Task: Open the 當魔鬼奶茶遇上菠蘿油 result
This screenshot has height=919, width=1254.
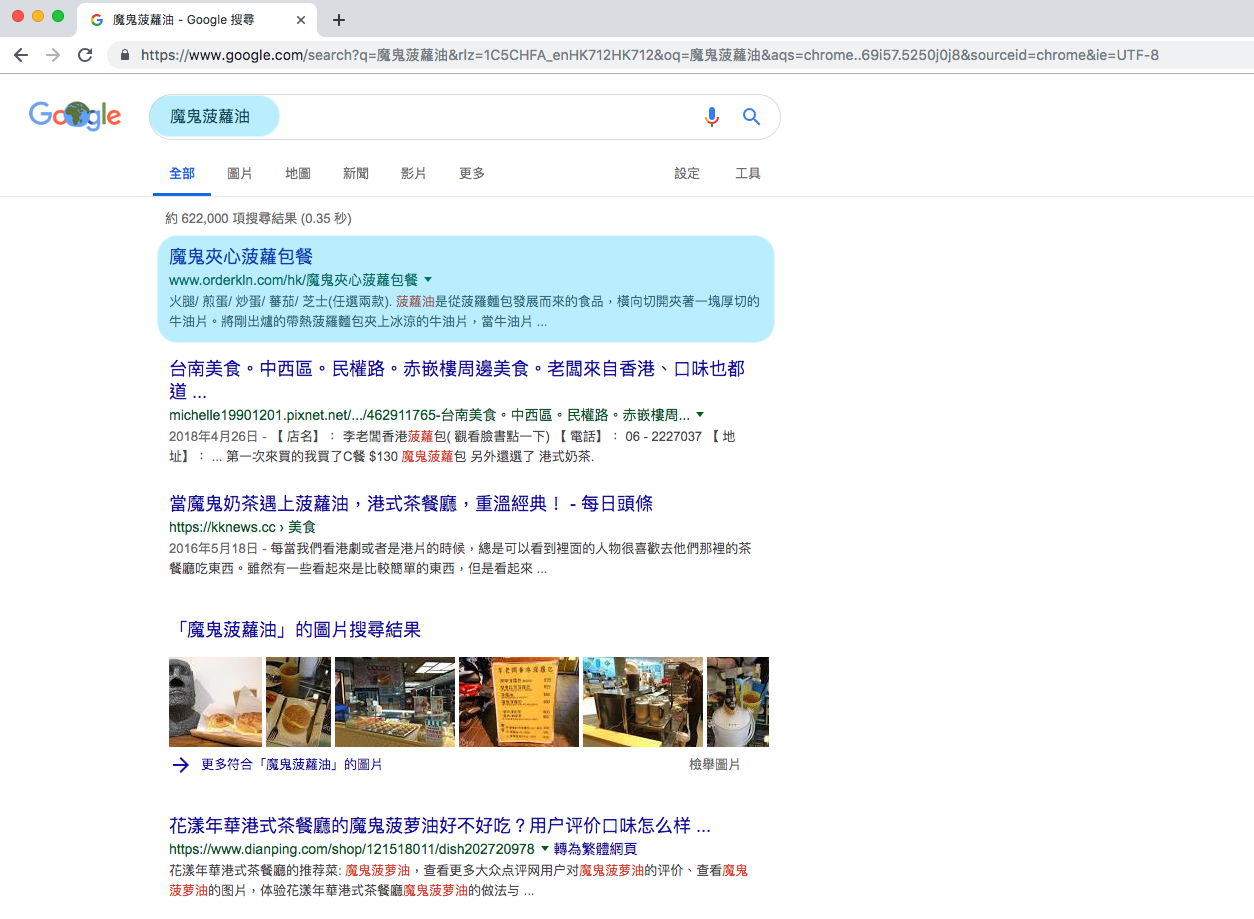Action: 411,503
